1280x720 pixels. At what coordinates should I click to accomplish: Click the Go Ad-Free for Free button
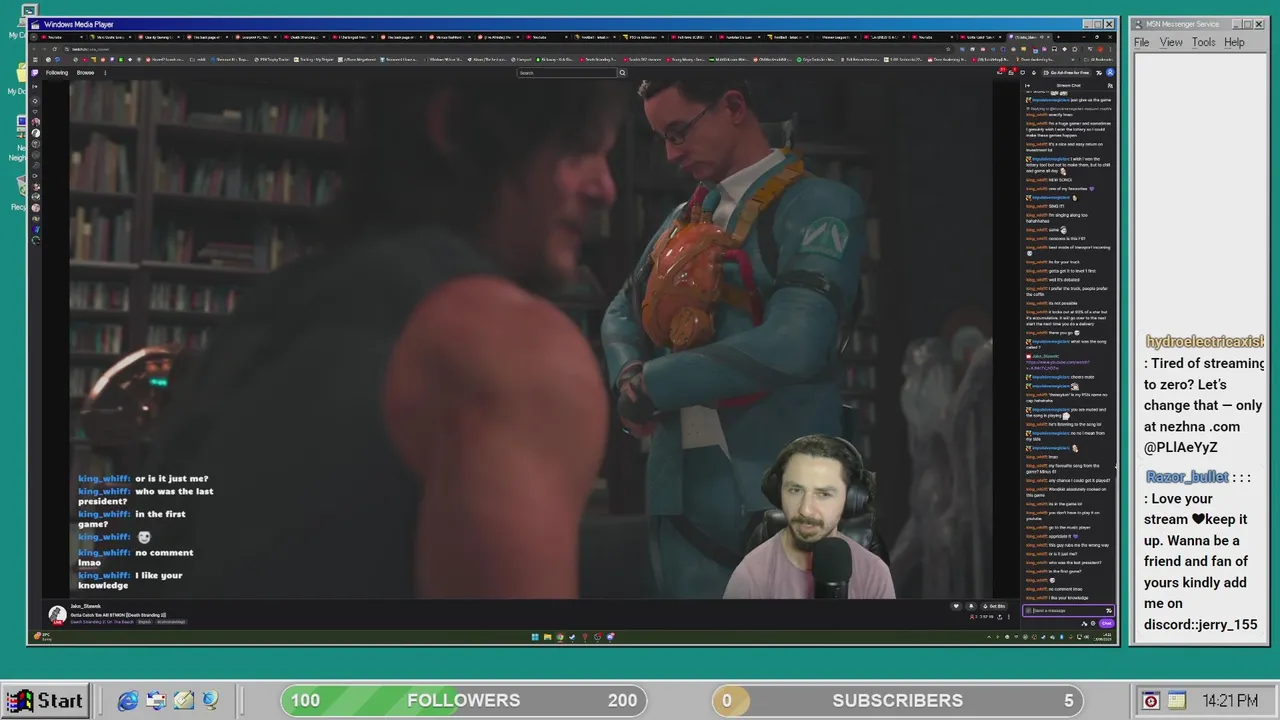coord(1066,73)
